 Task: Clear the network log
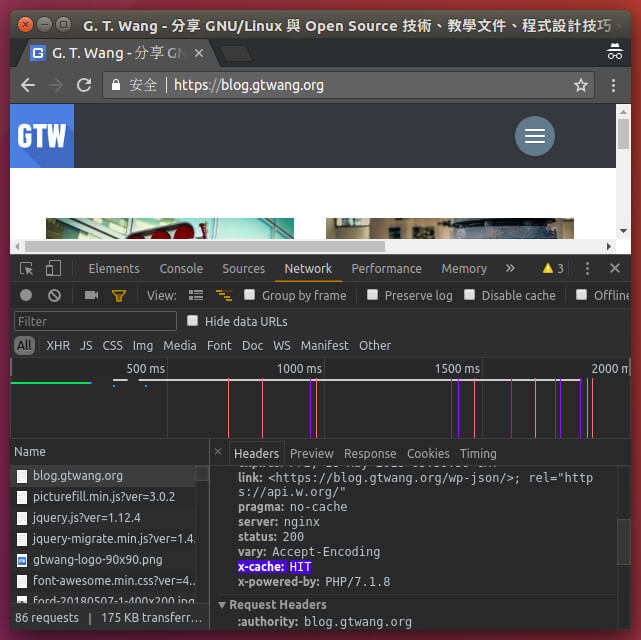pyautogui.click(x=54, y=295)
